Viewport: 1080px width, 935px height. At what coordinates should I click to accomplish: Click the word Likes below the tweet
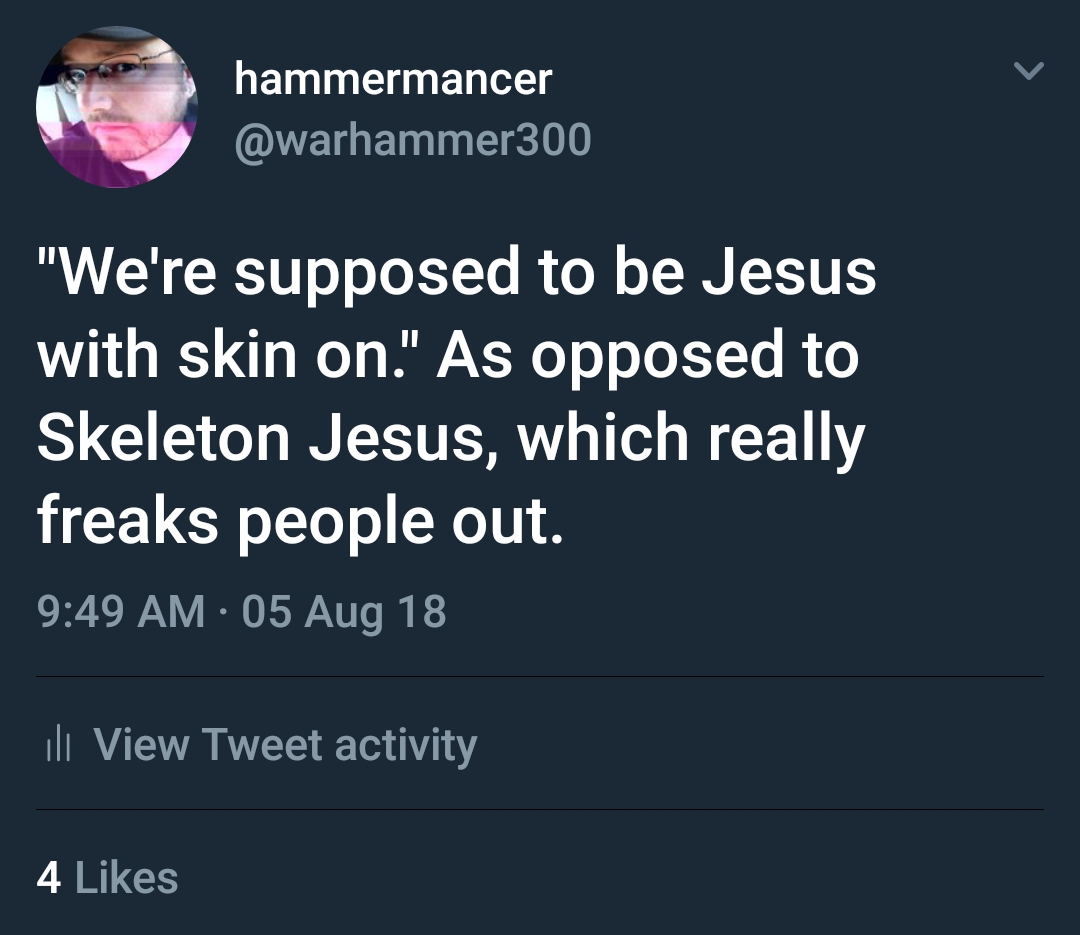point(126,878)
